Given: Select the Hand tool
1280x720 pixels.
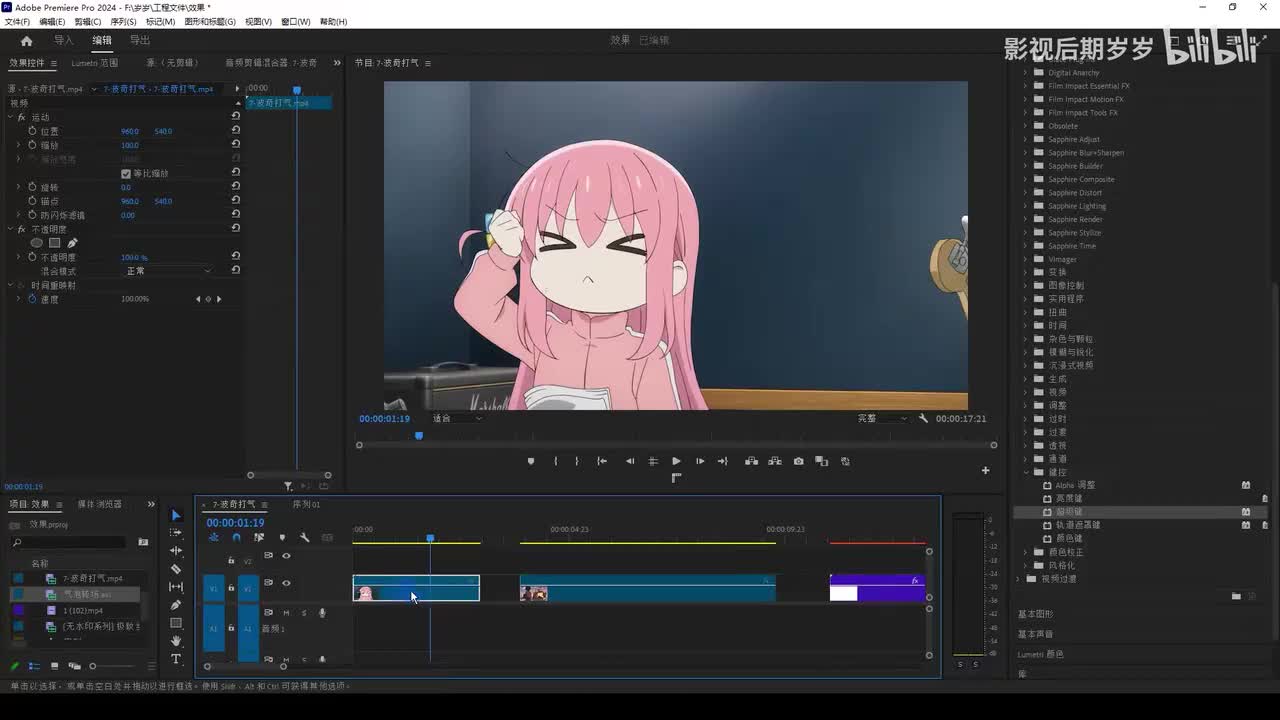Looking at the screenshot, I should 176,641.
